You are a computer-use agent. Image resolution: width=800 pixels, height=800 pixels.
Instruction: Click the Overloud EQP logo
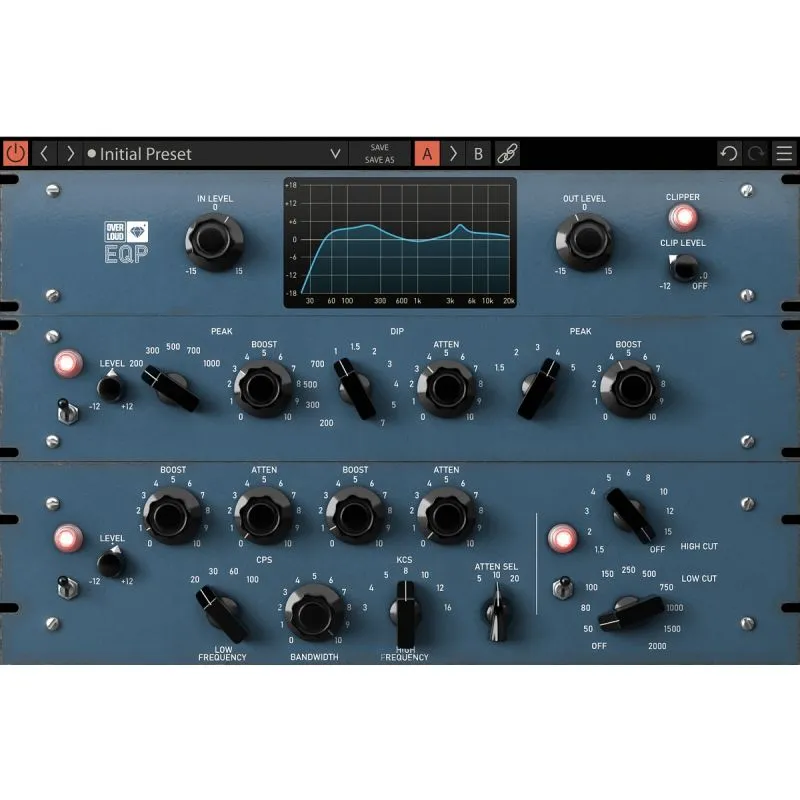pyautogui.click(x=127, y=242)
